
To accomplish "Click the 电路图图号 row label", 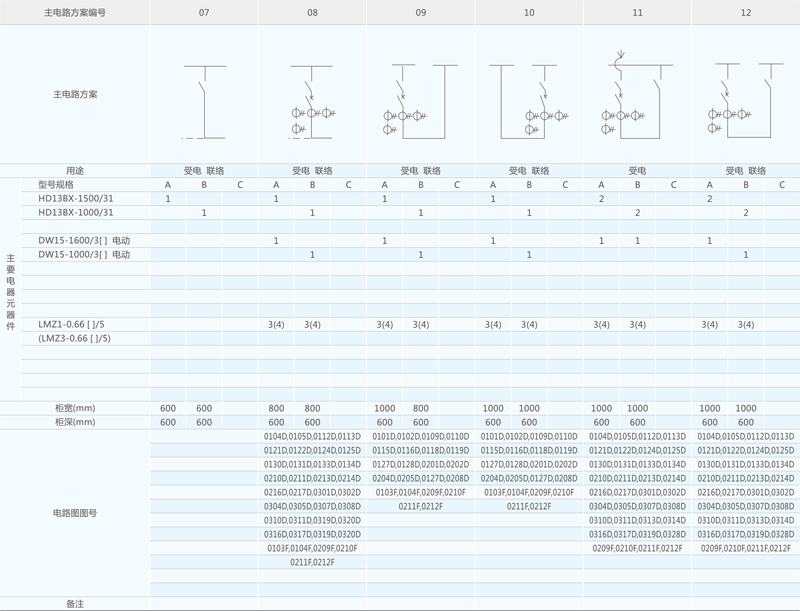I will 75,513.
